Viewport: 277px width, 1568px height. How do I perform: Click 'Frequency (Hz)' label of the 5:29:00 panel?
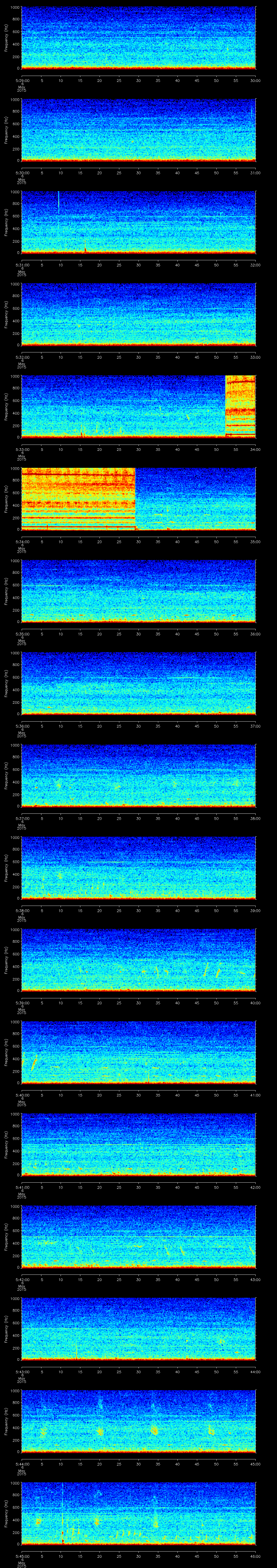(6, 38)
